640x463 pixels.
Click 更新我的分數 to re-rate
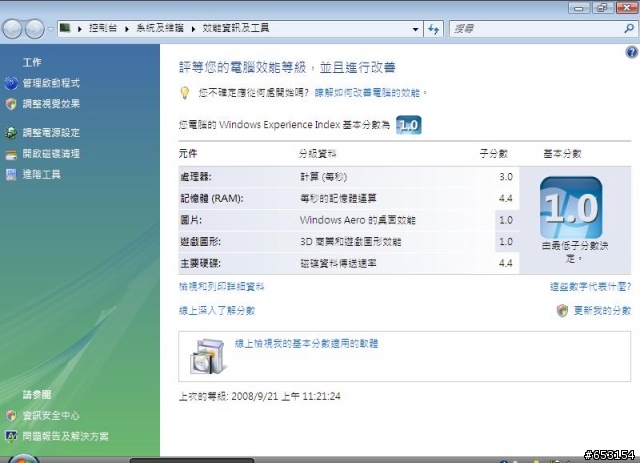click(x=602, y=311)
